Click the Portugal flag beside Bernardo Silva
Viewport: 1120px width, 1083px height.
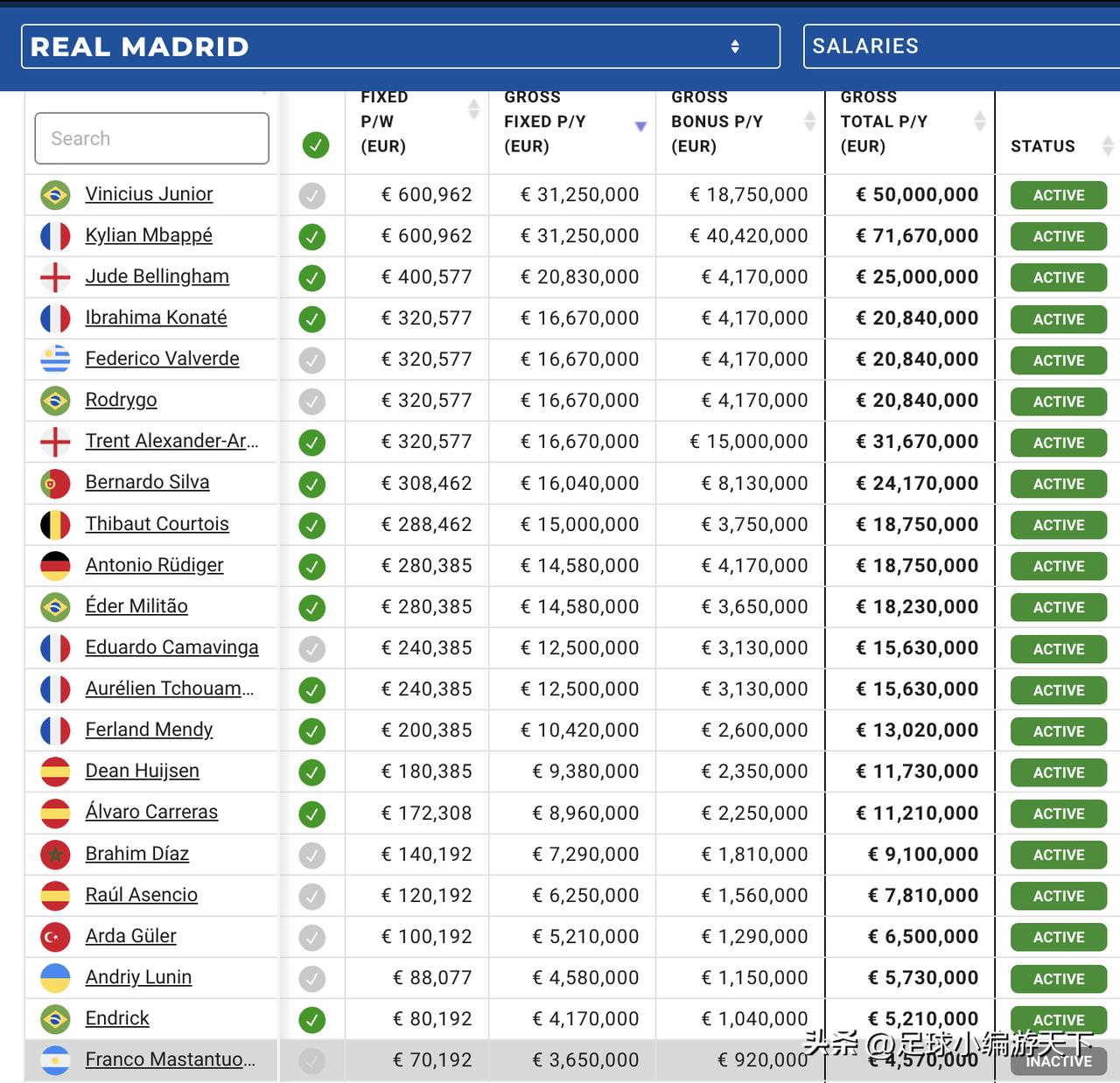coord(55,483)
